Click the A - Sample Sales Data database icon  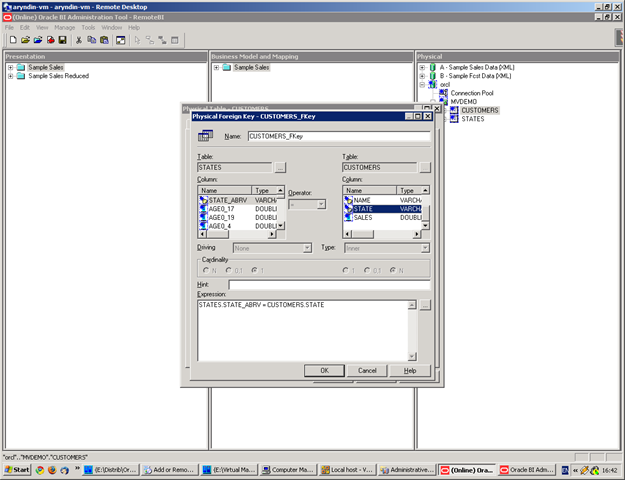tap(432, 67)
